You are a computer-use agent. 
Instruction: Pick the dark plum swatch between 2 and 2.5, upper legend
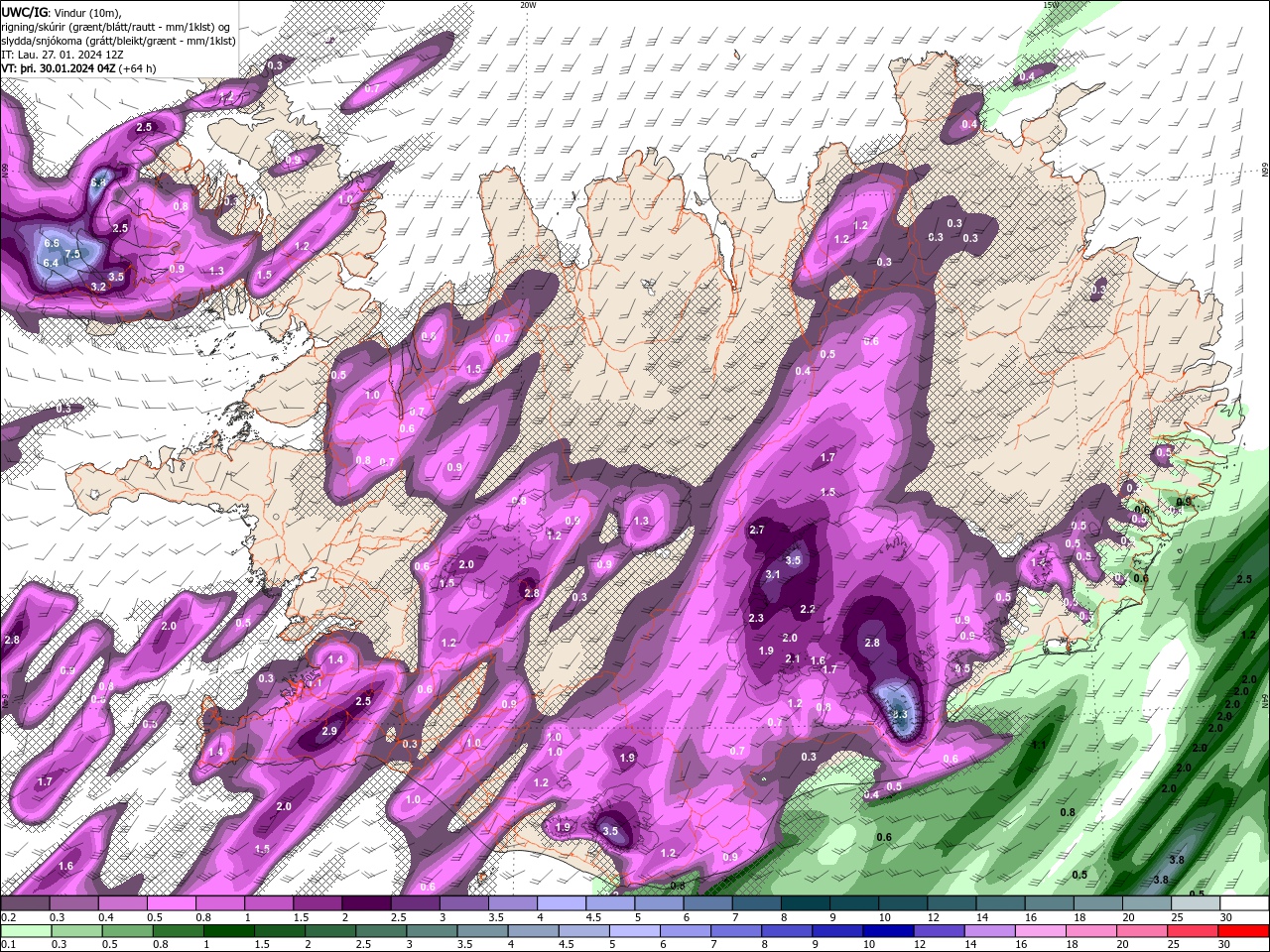pos(366,903)
